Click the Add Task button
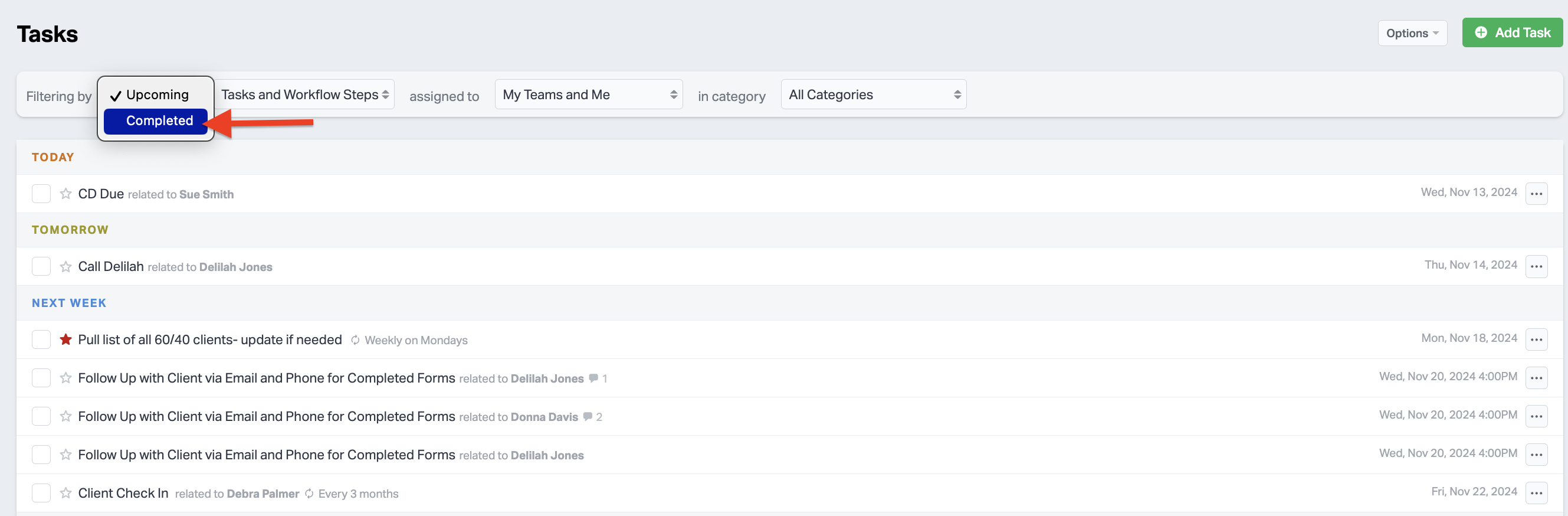 pyautogui.click(x=1512, y=32)
